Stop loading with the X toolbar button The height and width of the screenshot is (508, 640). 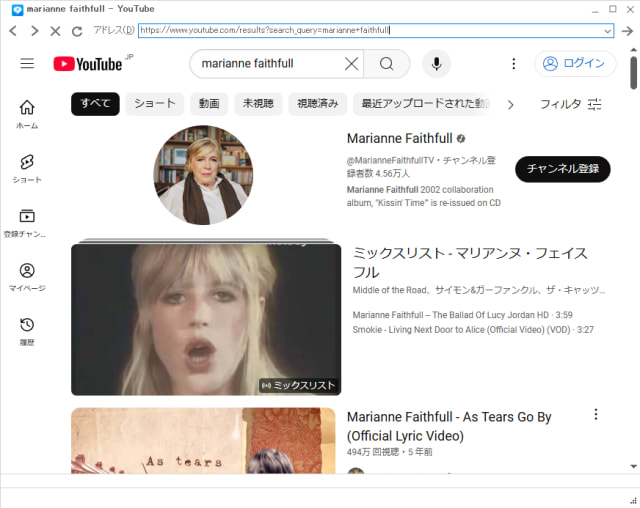coord(55,31)
